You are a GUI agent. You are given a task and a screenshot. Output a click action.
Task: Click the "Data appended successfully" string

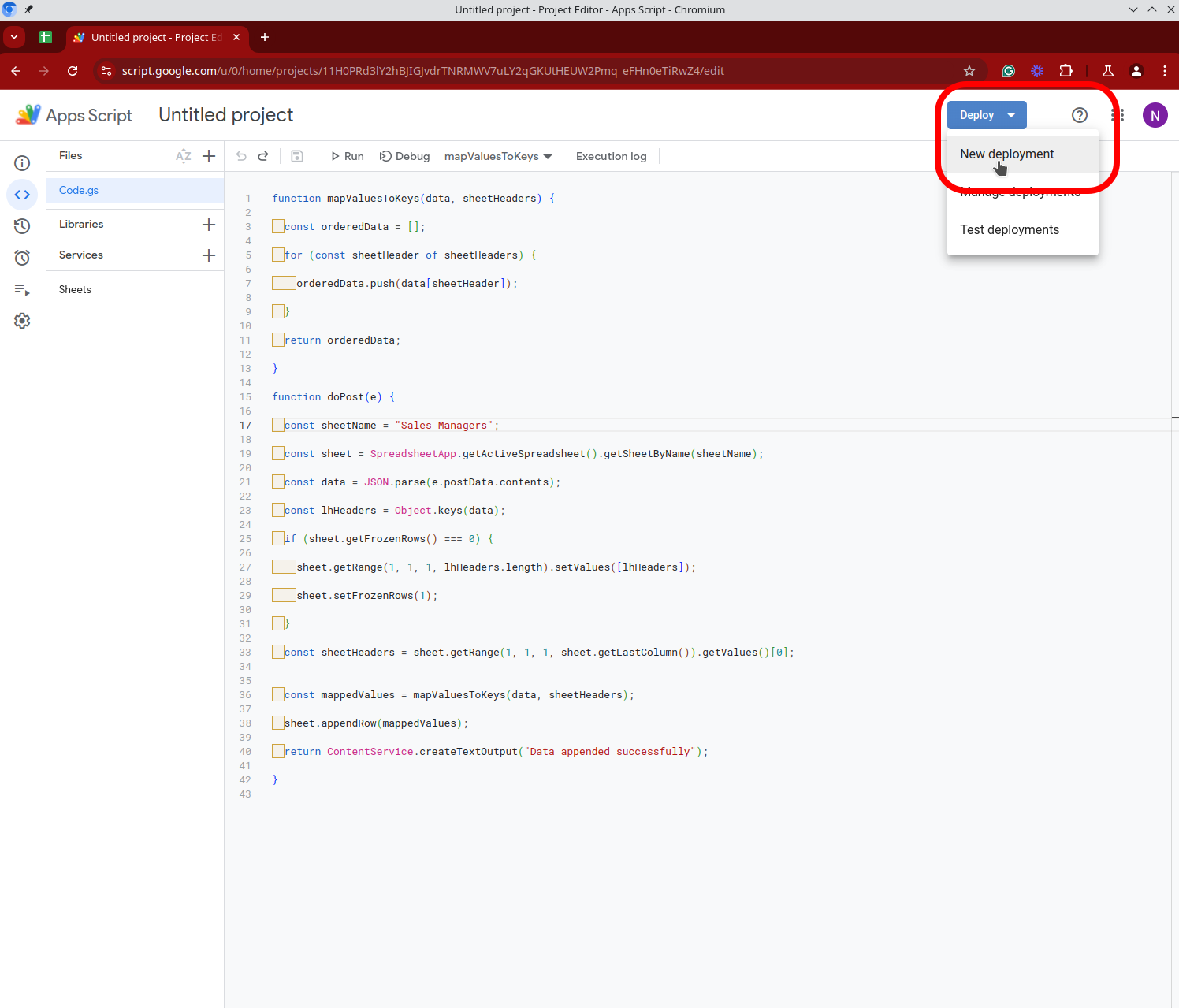pos(610,752)
